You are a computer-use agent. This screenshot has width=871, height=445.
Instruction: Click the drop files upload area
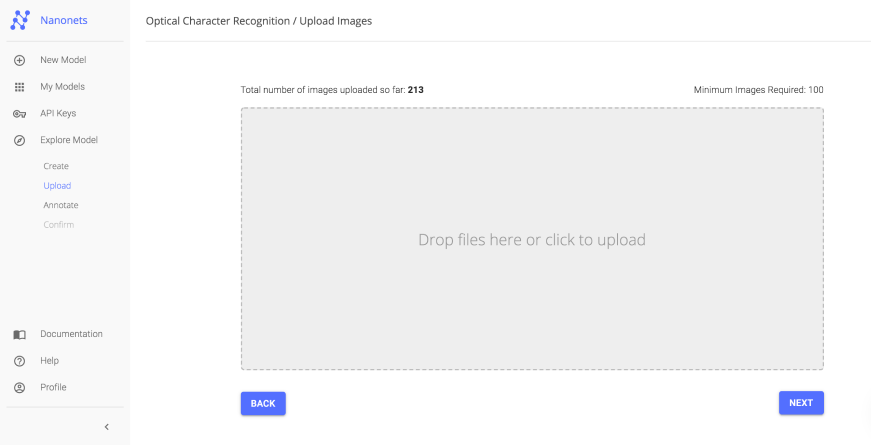(532, 240)
